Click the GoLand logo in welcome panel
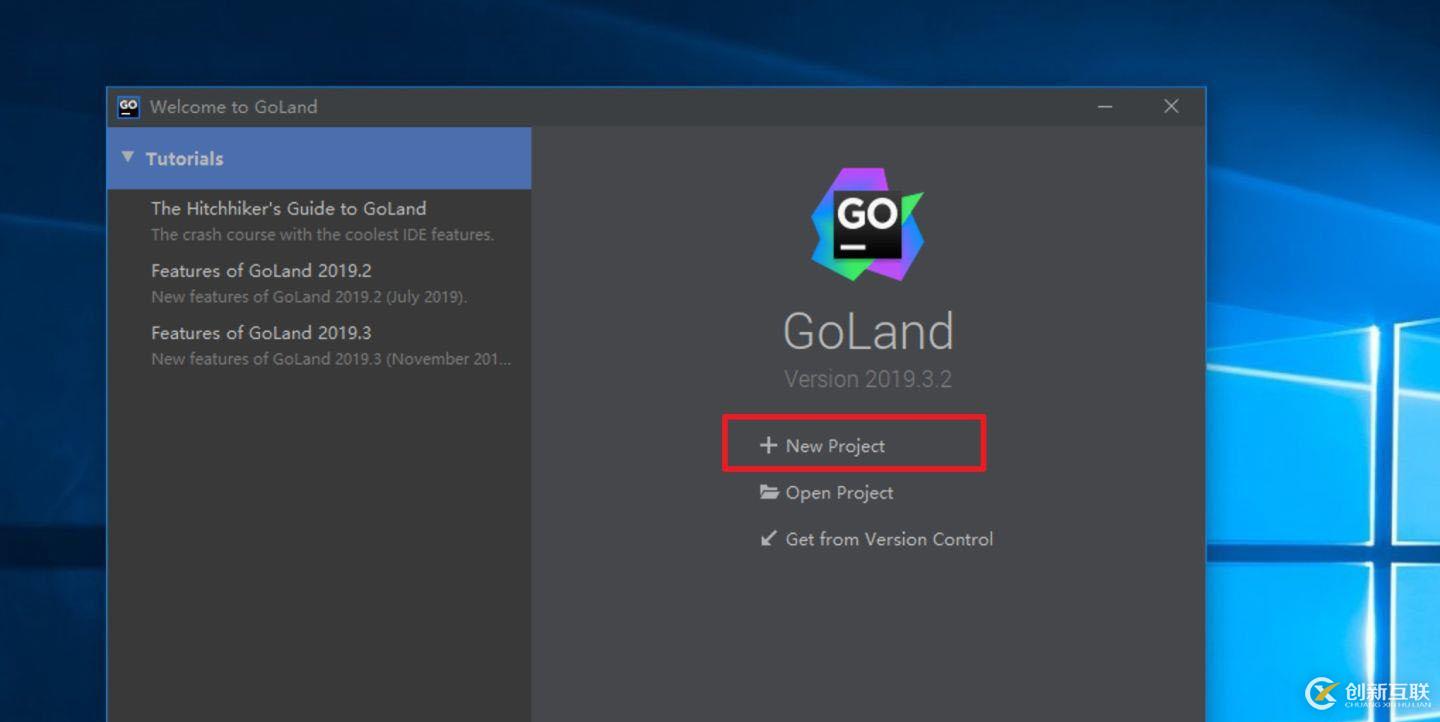 tap(867, 224)
